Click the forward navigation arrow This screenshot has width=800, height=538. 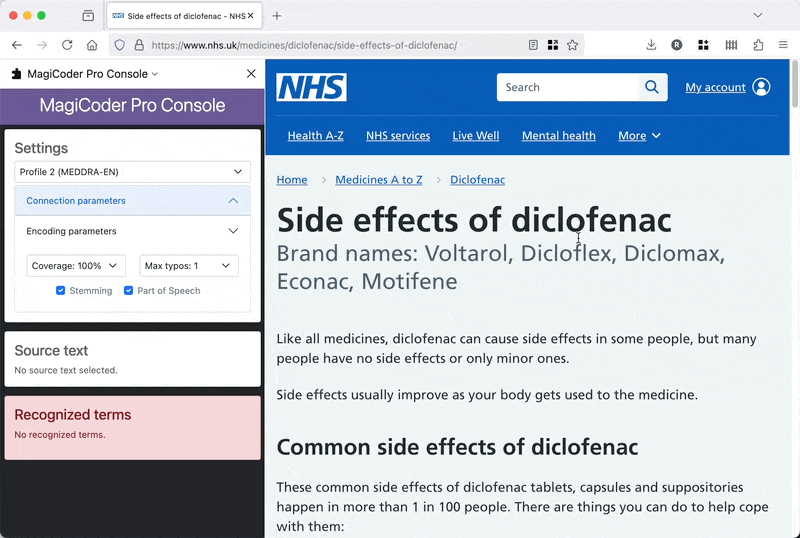tap(42, 45)
